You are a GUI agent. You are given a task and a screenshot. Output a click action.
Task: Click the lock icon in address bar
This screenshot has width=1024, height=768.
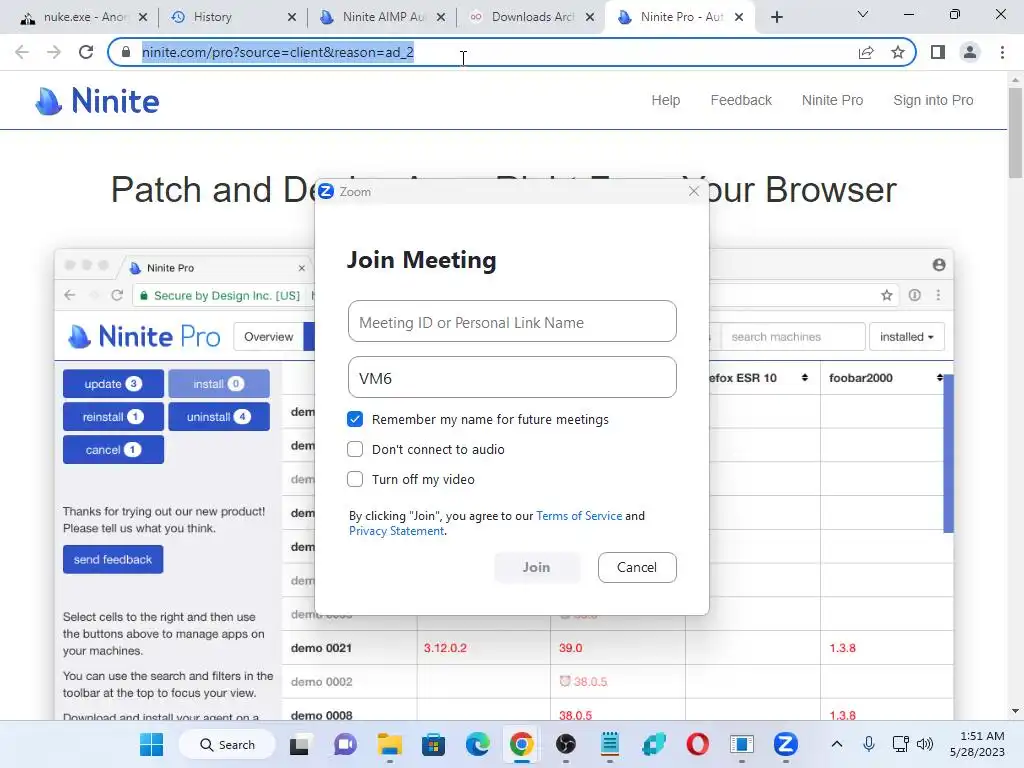126,52
